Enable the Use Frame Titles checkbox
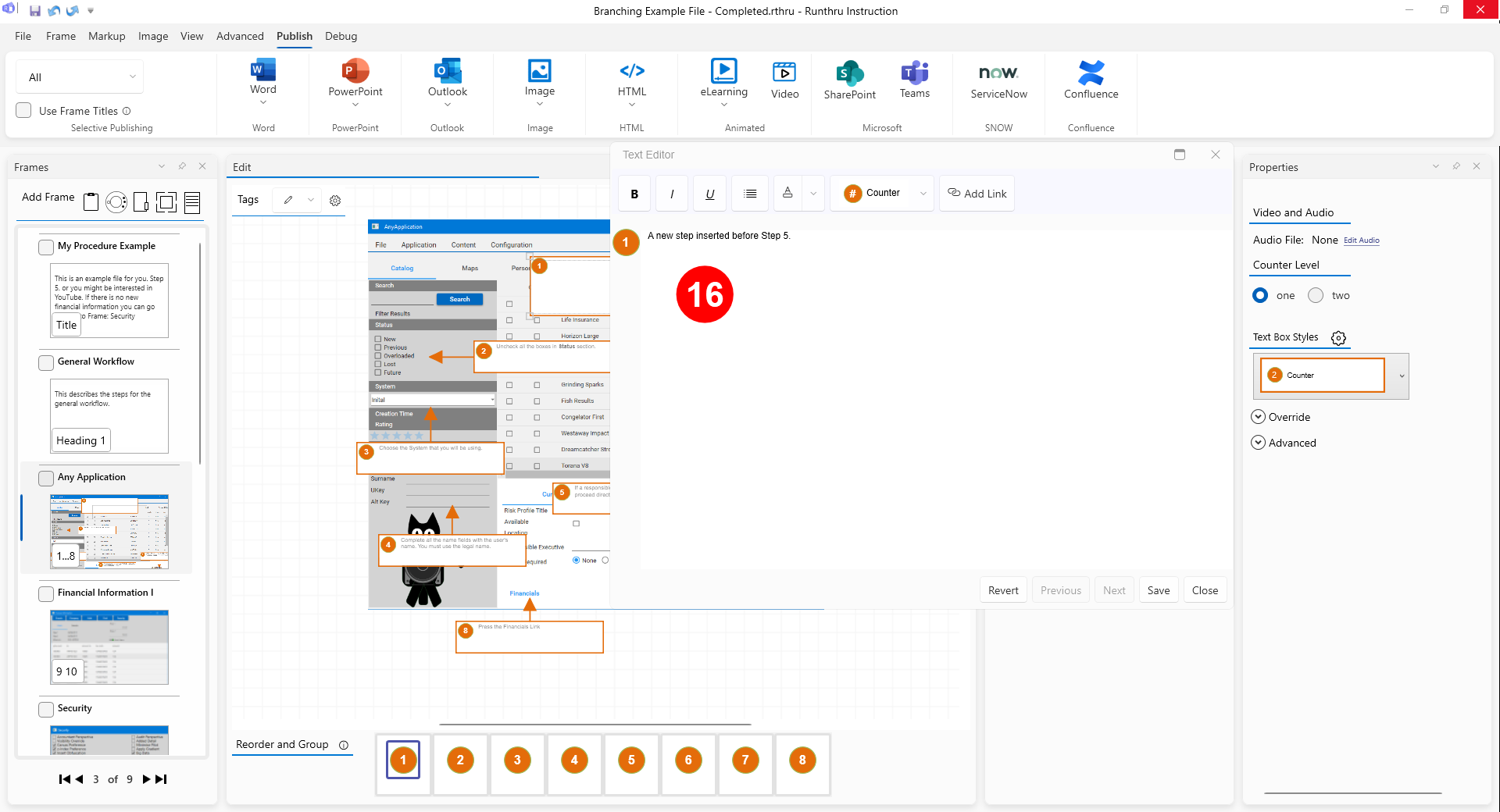The width and height of the screenshot is (1500, 812). click(24, 111)
